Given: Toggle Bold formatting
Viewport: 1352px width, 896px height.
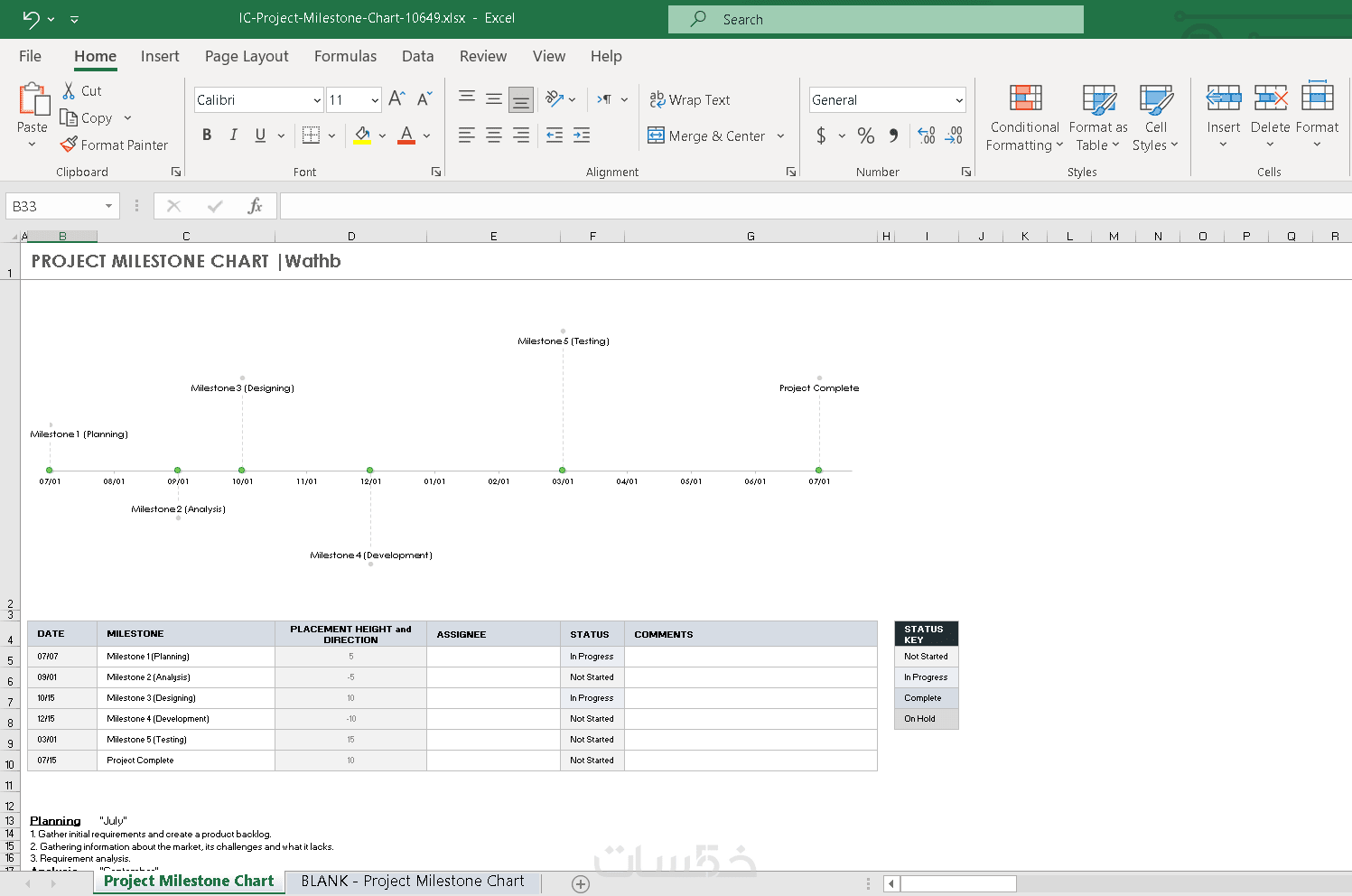Looking at the screenshot, I should [x=207, y=135].
